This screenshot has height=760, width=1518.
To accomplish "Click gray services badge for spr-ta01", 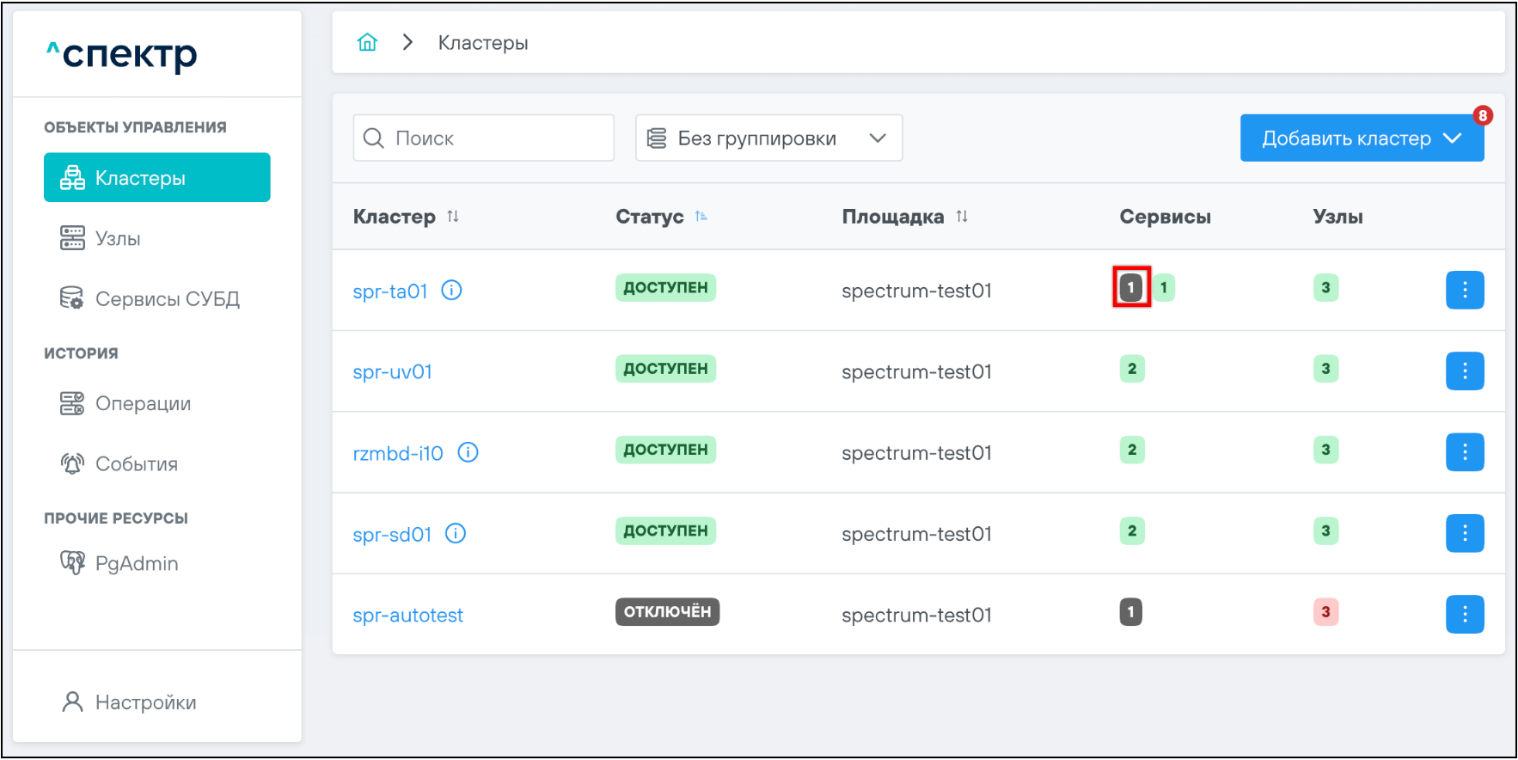I will (1131, 289).
